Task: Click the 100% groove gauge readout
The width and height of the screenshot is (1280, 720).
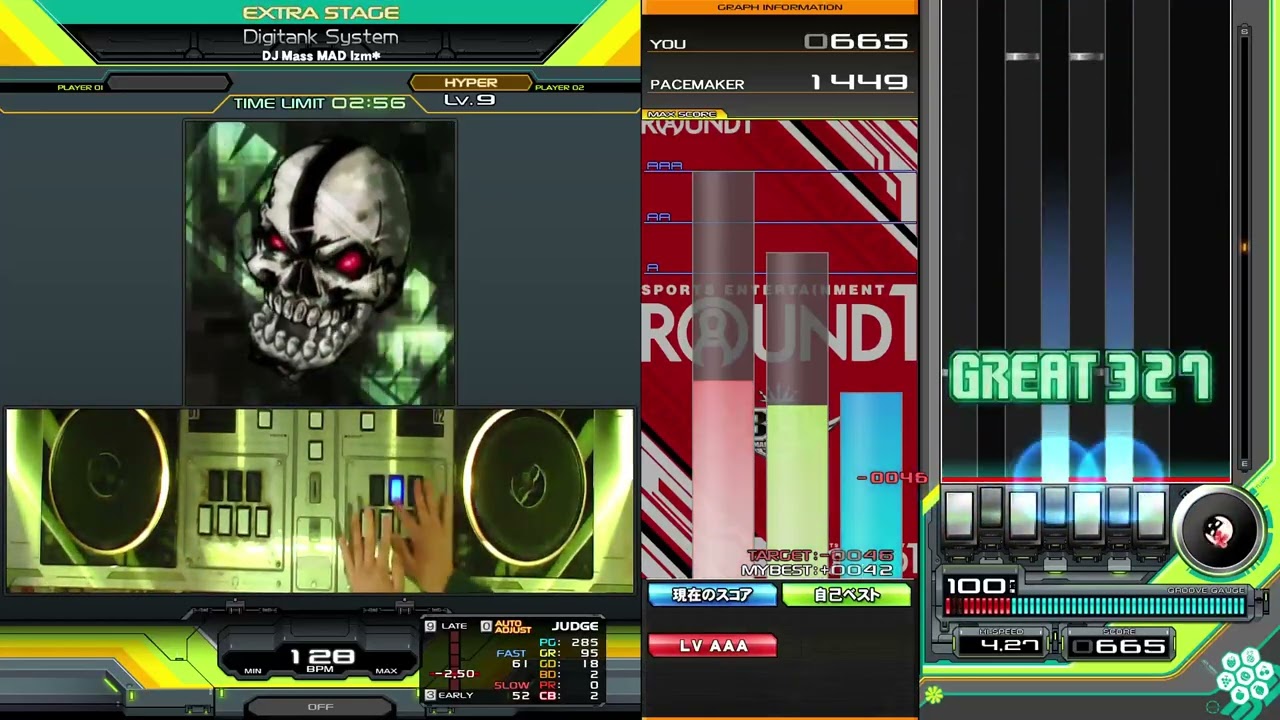Action: pos(980,586)
